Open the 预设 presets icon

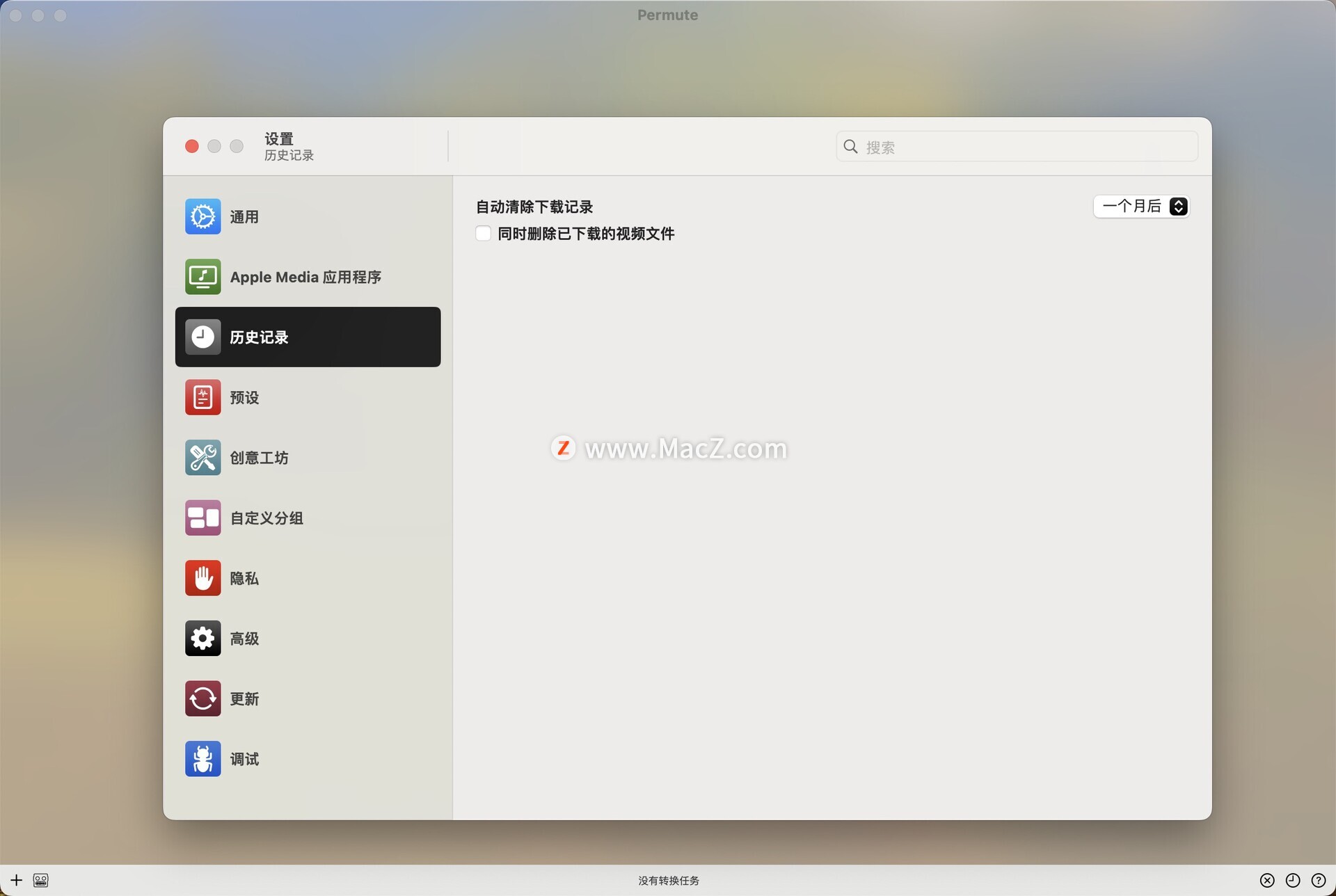[202, 397]
